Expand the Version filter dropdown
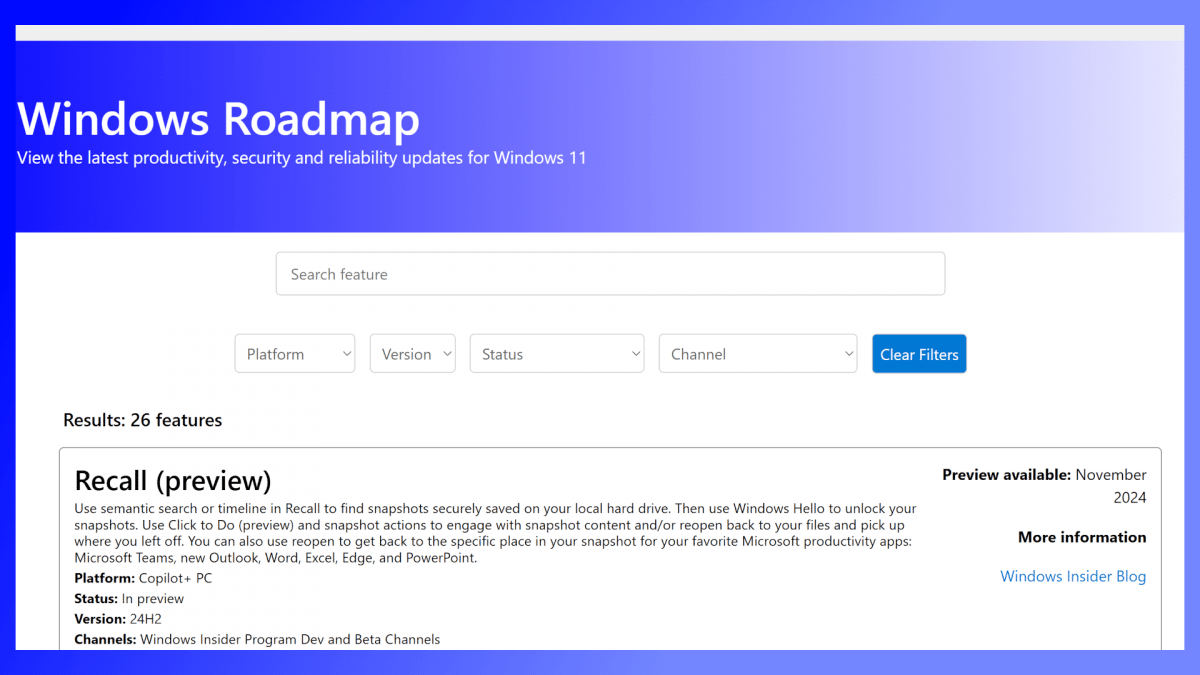1200x675 pixels. pos(412,354)
